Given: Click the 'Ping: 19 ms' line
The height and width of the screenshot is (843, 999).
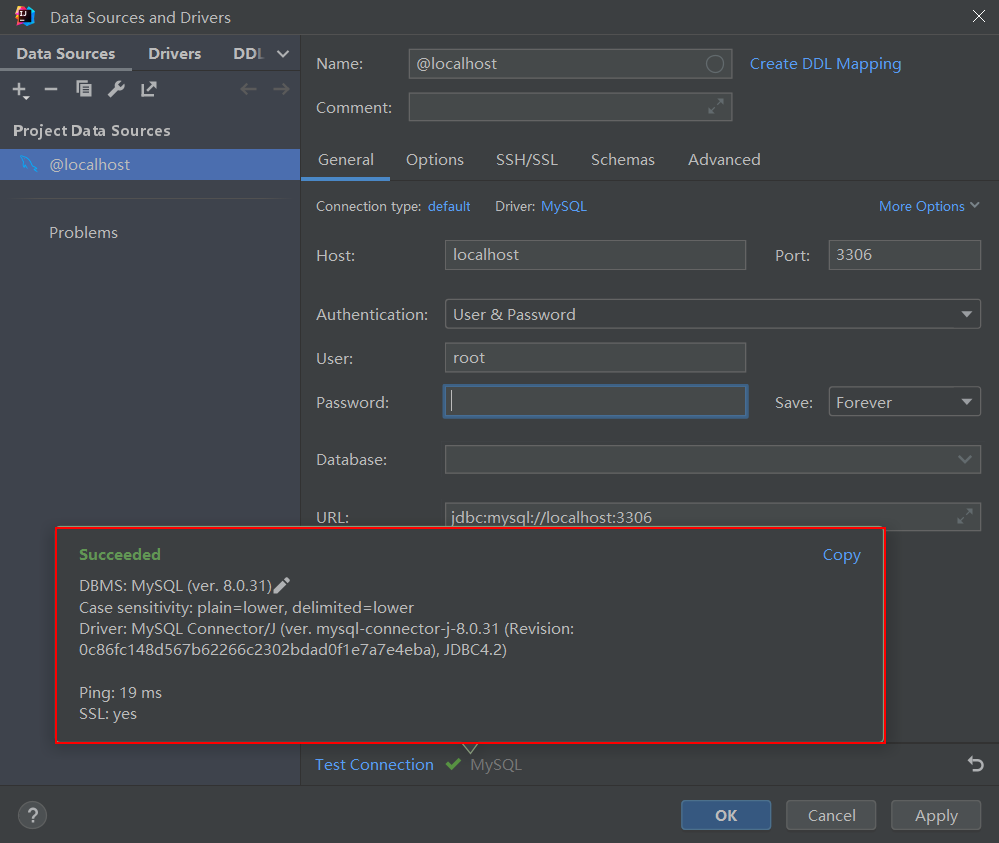Looking at the screenshot, I should [x=120, y=693].
